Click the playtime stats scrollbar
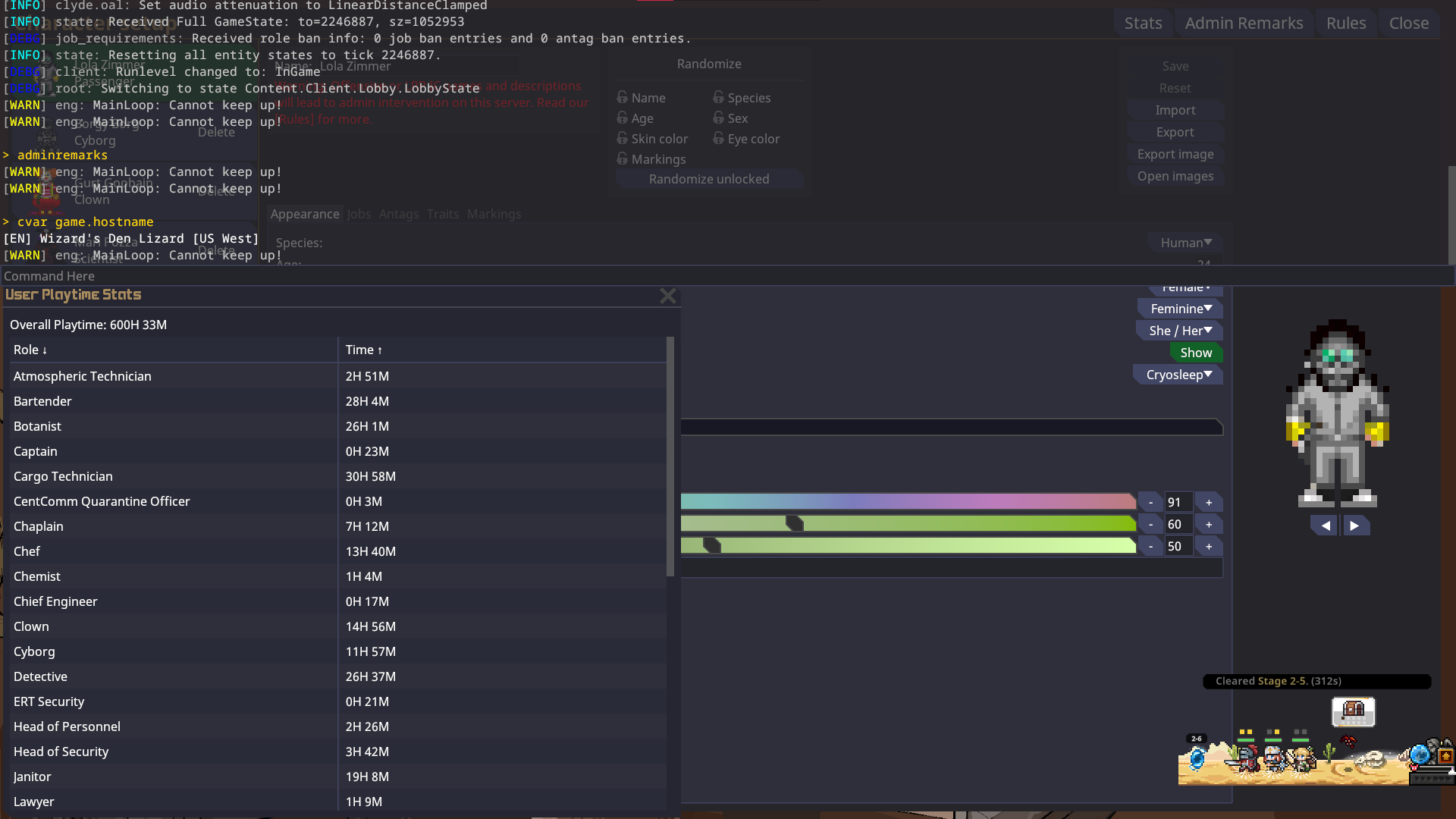Viewport: 1456px width, 819px height. pos(670,457)
